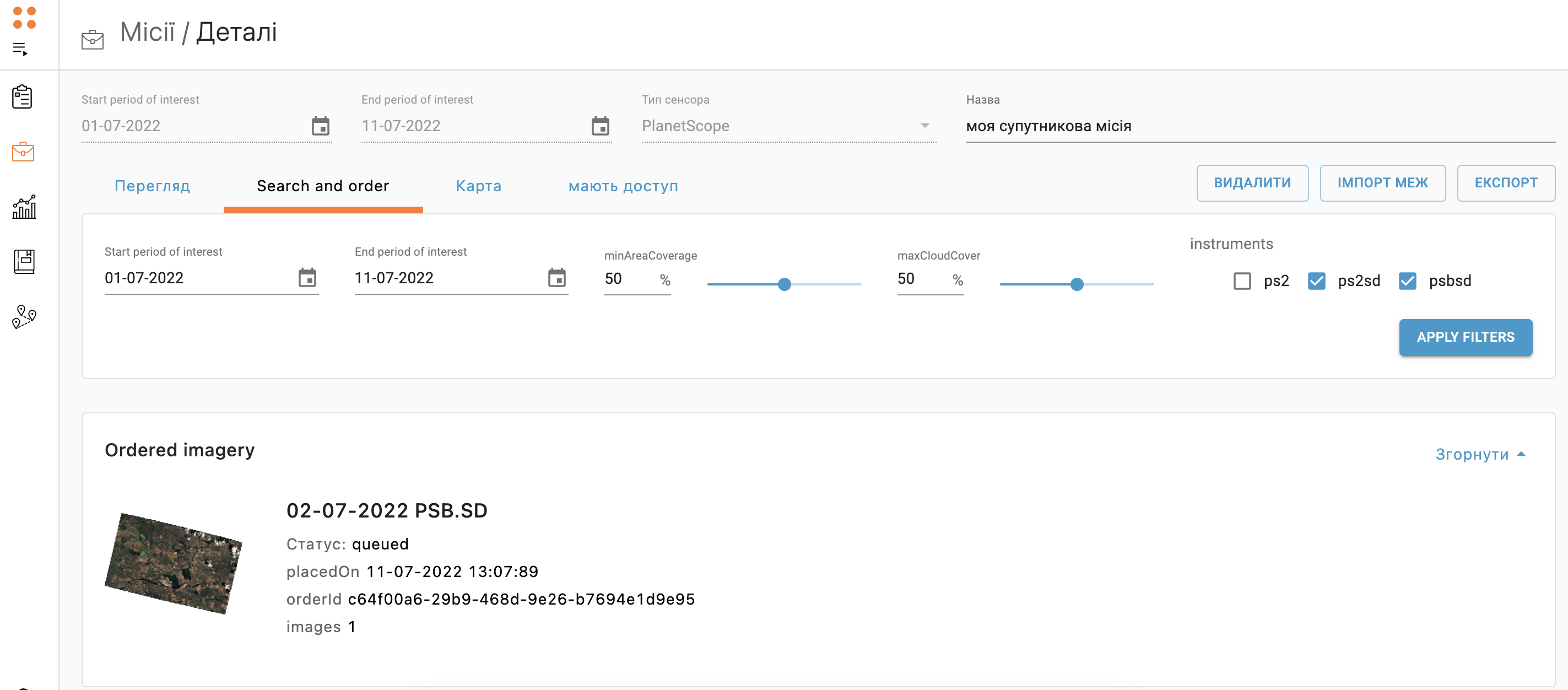Open calendar for filter end period
Image resolution: width=1568 pixels, height=690 pixels.
click(556, 278)
